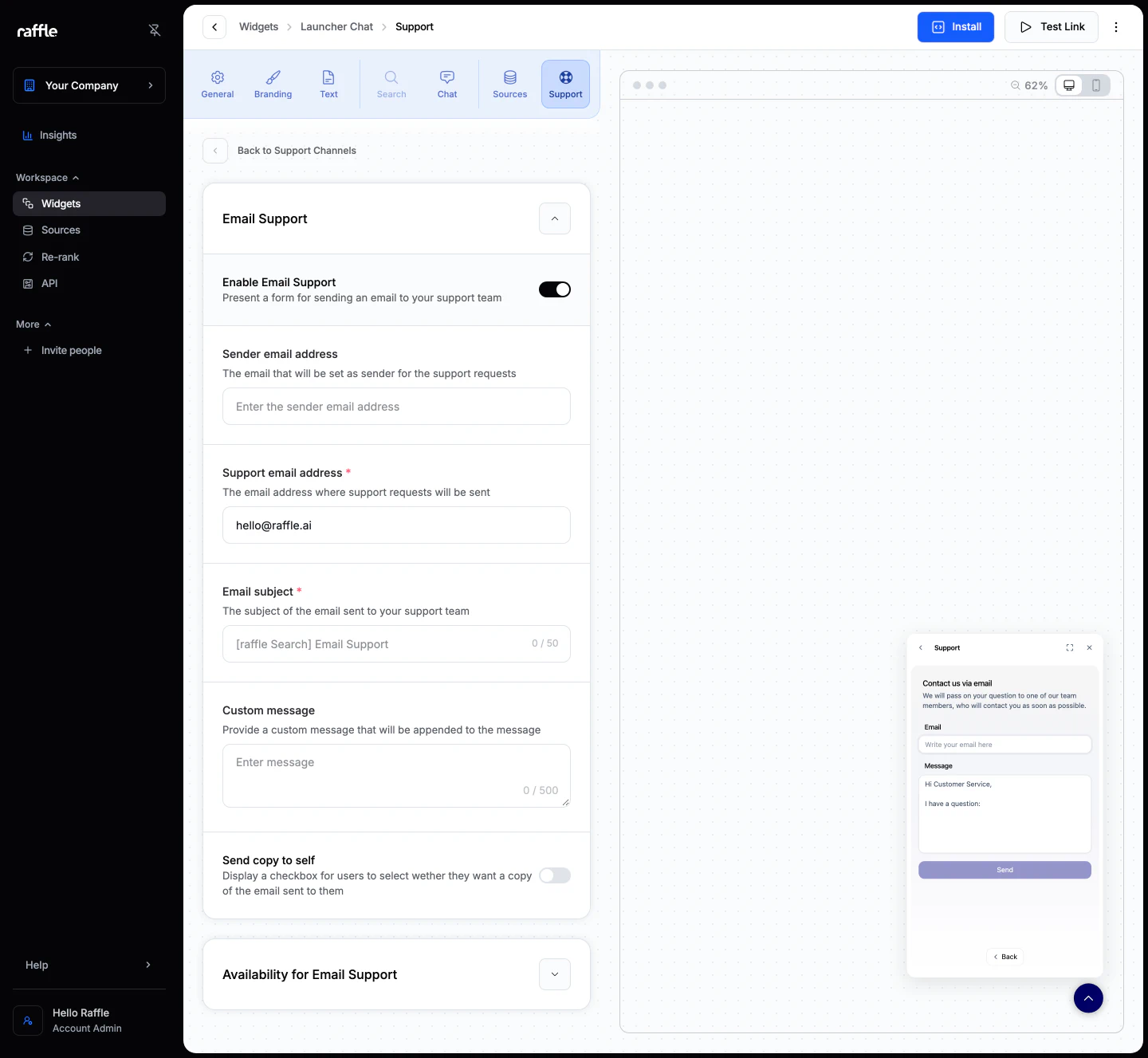This screenshot has width=1148, height=1058.
Task: Expand Availability for Email Support section
Action: [555, 974]
